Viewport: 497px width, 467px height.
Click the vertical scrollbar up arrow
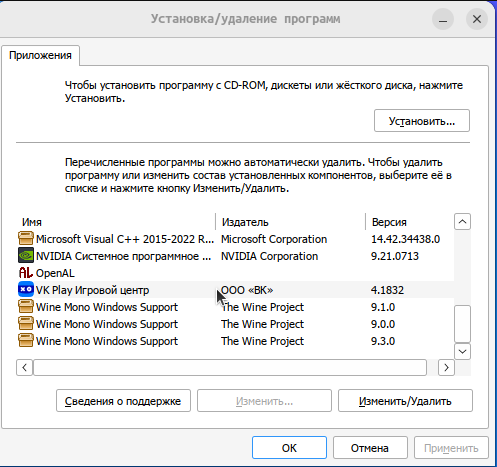click(x=462, y=222)
